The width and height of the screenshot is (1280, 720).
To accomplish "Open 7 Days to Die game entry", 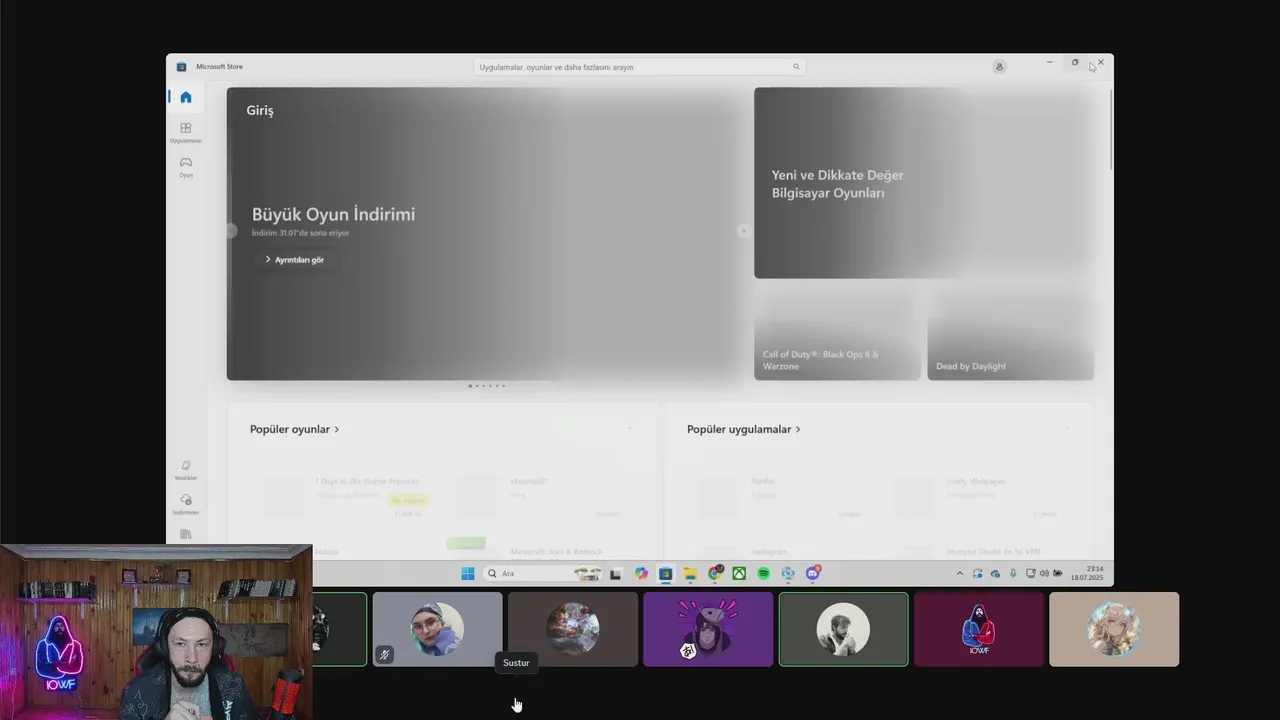I will tap(345, 496).
